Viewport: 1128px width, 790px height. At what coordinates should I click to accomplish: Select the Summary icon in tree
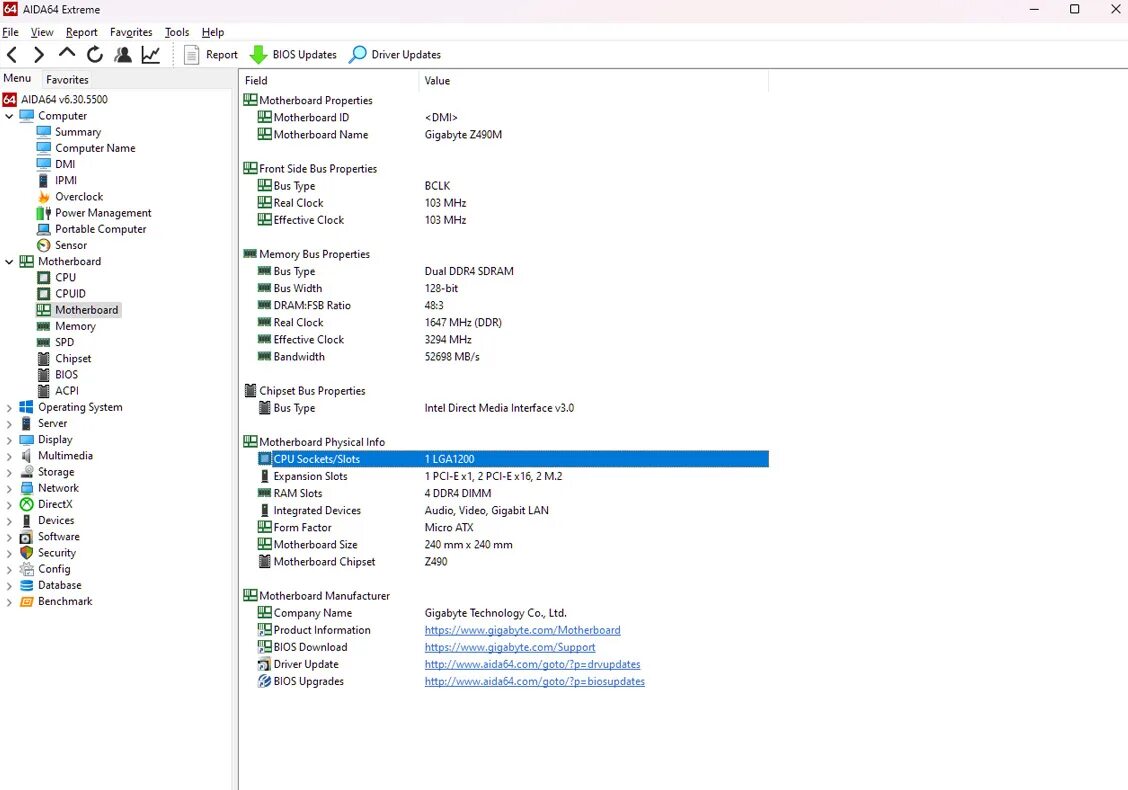tap(44, 132)
